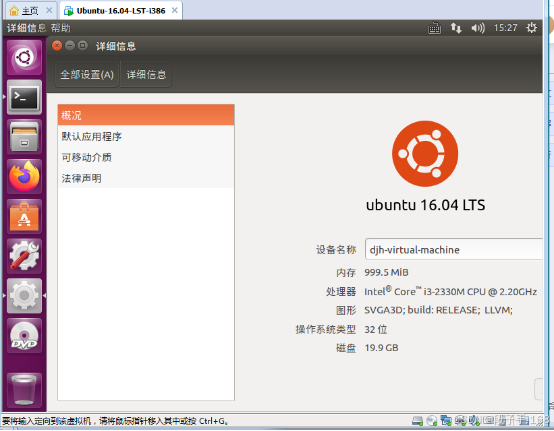The height and width of the screenshot is (431, 554).
Task: Open the wrench-and-gear system tools icon
Action: 24,256
